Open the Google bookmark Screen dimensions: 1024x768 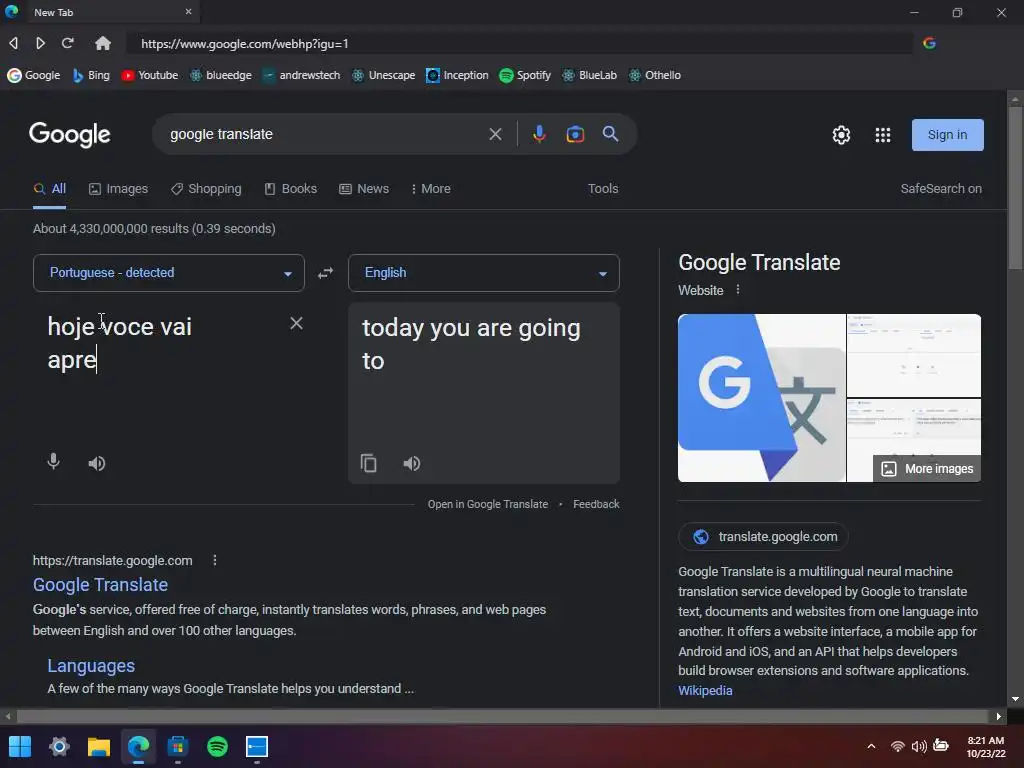tap(33, 75)
